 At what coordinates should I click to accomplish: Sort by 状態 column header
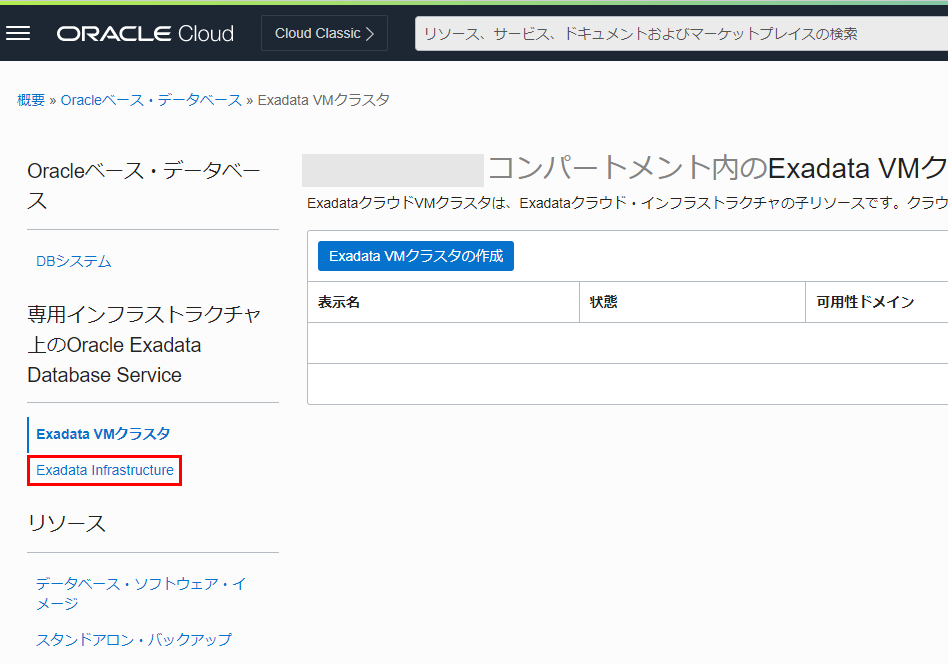[604, 302]
